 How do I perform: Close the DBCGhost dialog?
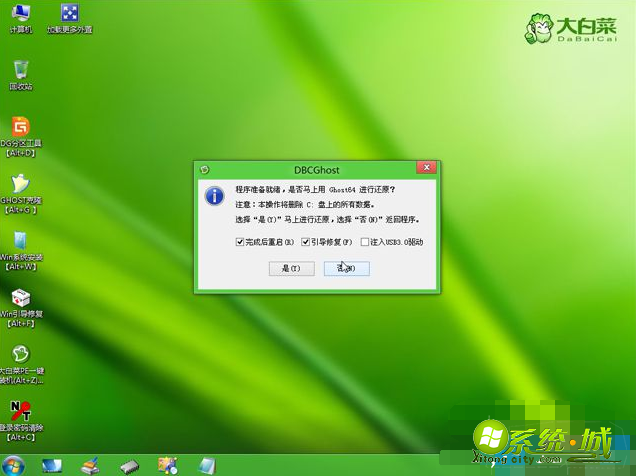pos(426,167)
